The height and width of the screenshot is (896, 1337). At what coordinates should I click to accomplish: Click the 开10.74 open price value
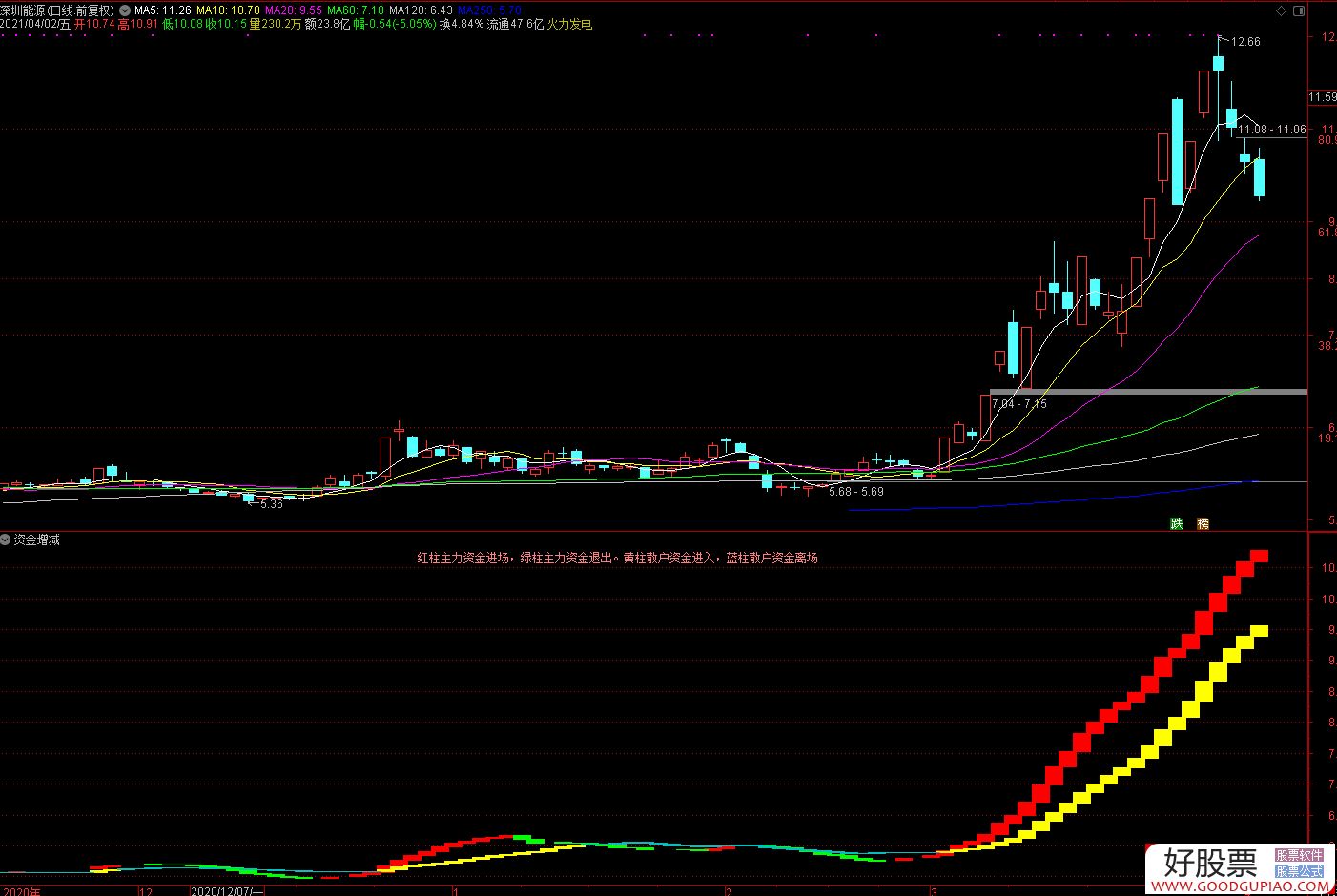click(94, 24)
